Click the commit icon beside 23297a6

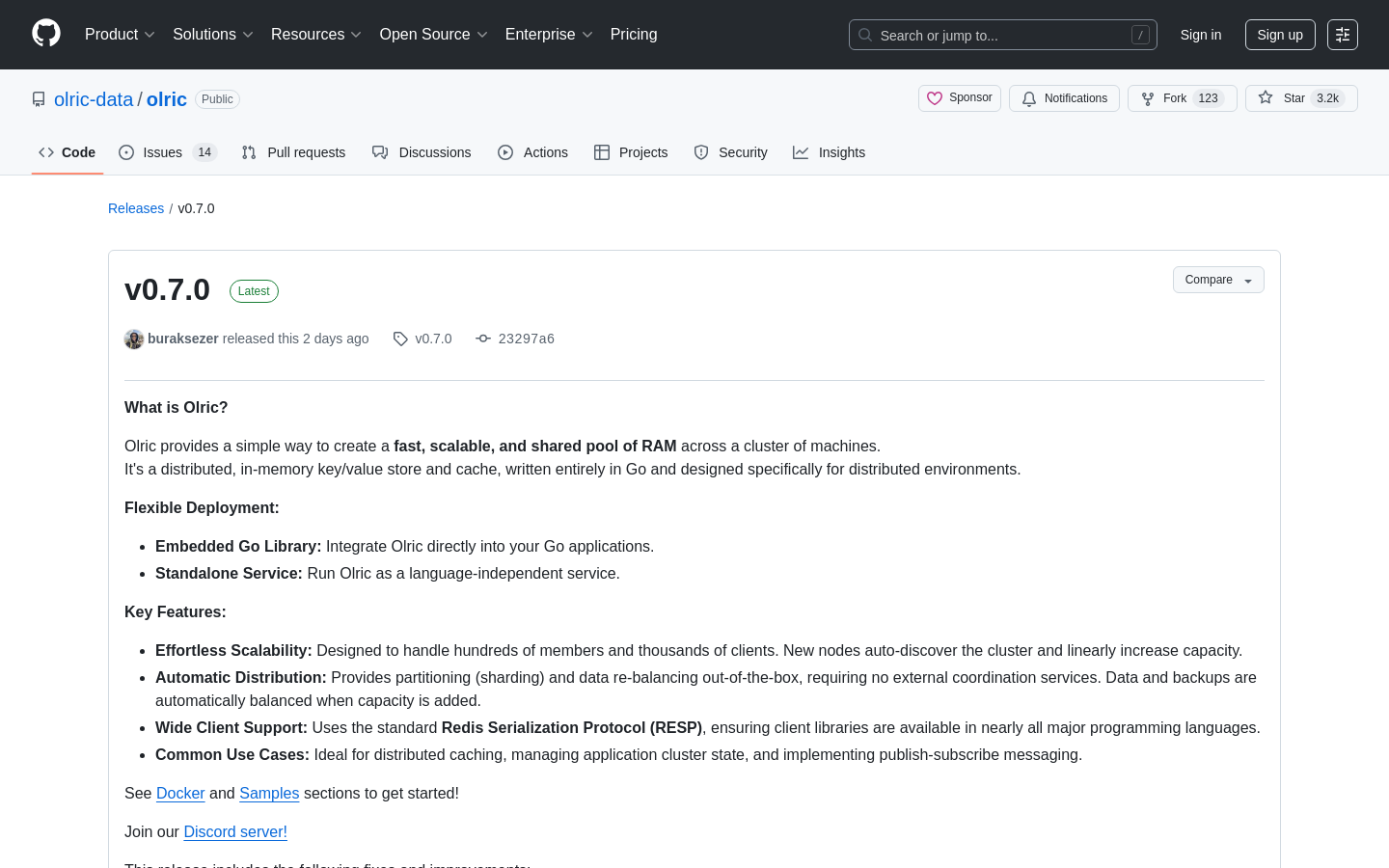click(483, 339)
